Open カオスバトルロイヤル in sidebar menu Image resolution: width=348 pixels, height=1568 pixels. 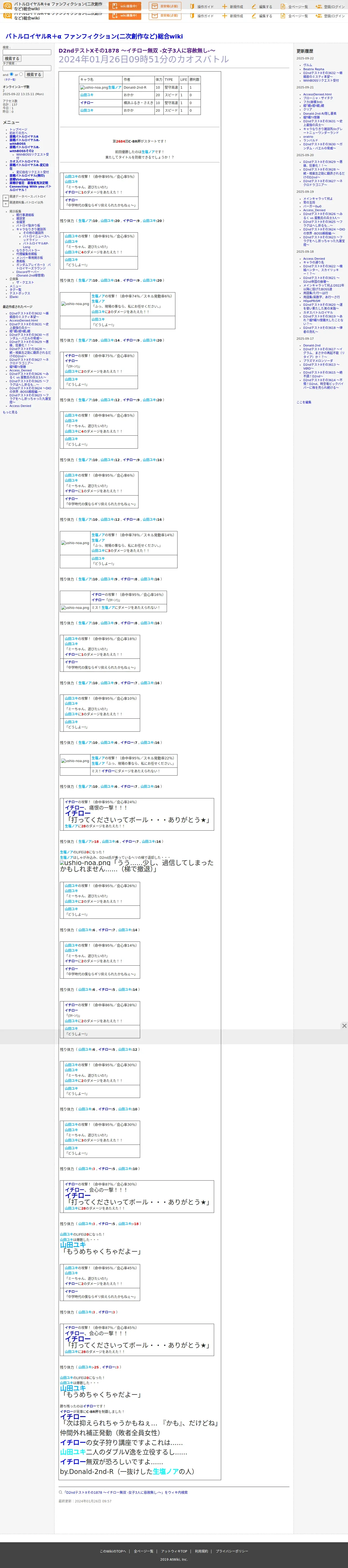coord(24,161)
